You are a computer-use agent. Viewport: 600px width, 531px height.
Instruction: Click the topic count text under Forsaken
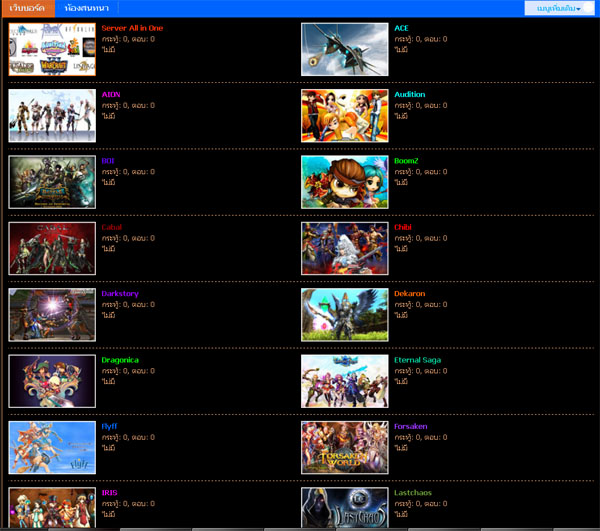pyautogui.click(x=421, y=437)
